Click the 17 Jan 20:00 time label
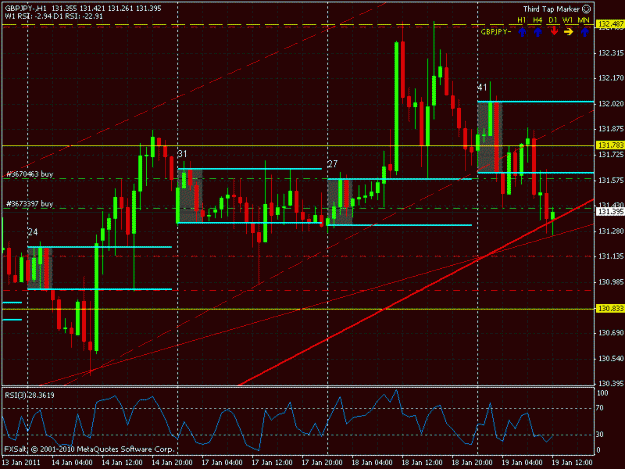The height and width of the screenshot is (469, 625). point(322,463)
